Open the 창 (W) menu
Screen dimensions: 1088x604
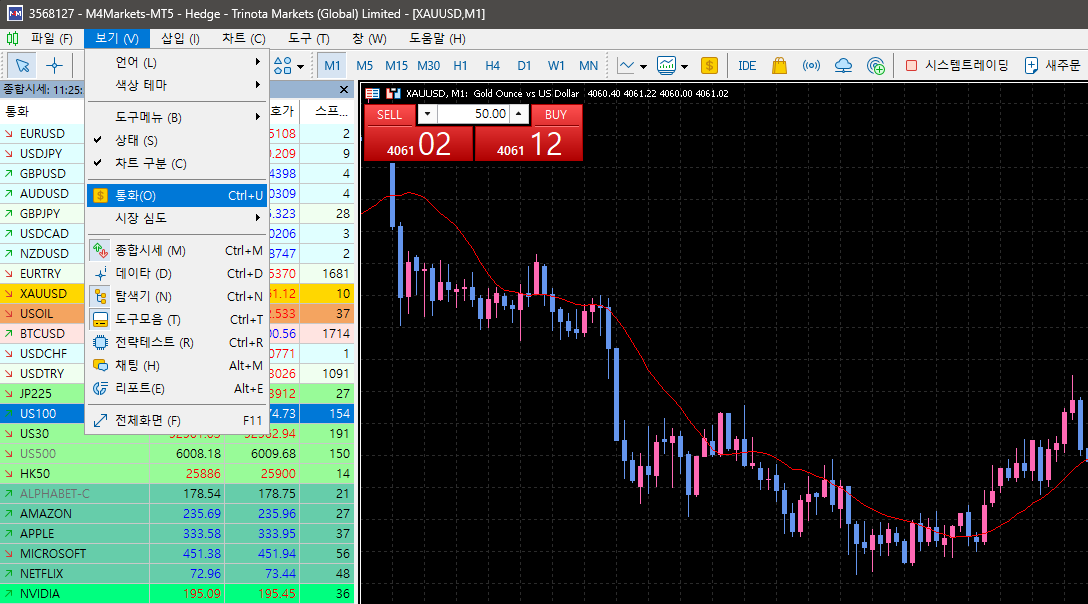(369, 39)
